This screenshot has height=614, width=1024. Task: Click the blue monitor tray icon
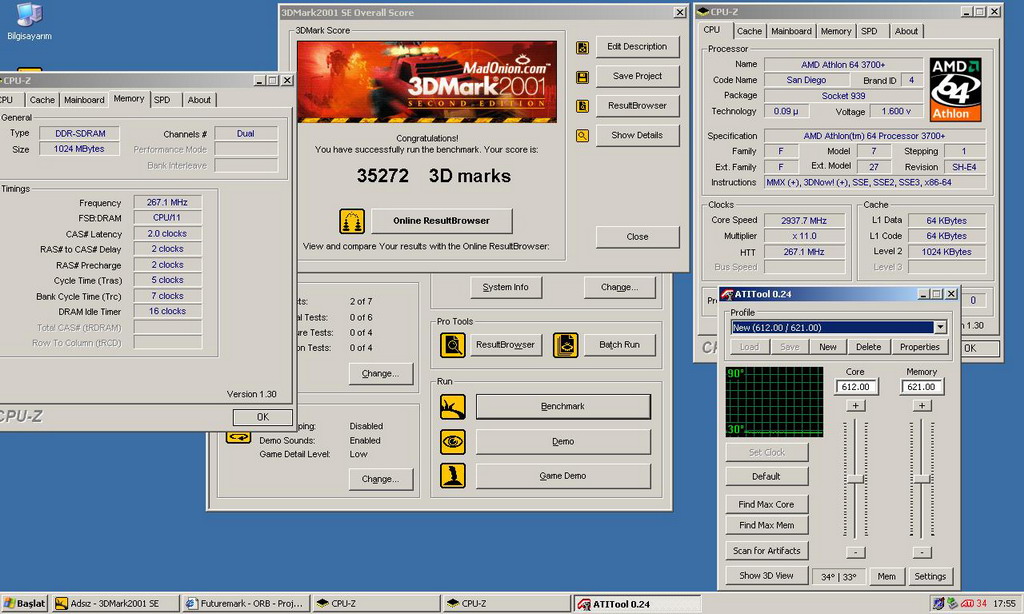coord(938,603)
